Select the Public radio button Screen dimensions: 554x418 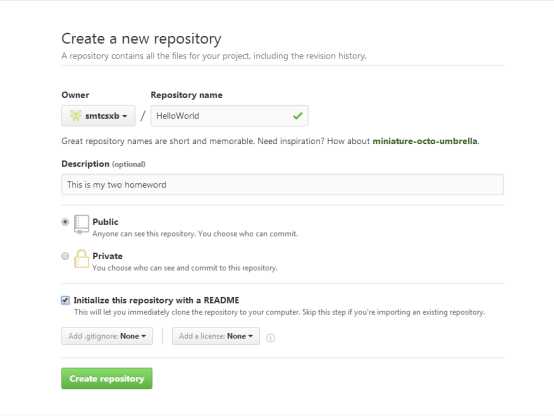pos(65,222)
